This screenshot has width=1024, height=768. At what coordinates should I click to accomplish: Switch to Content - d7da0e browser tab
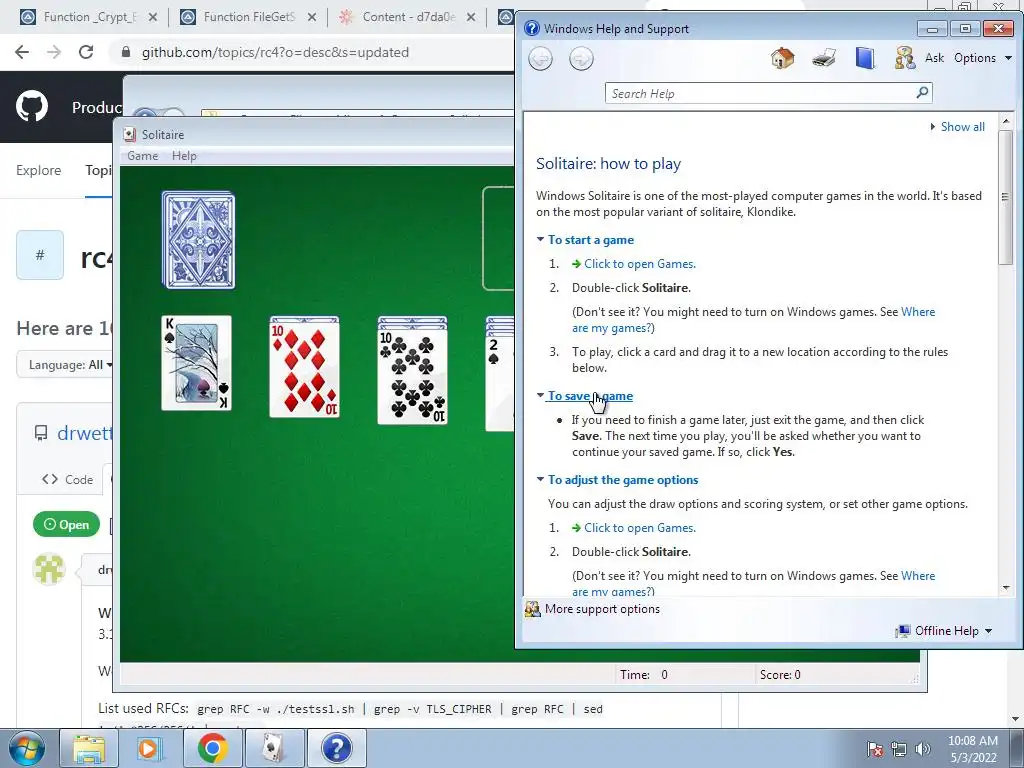pyautogui.click(x=408, y=17)
